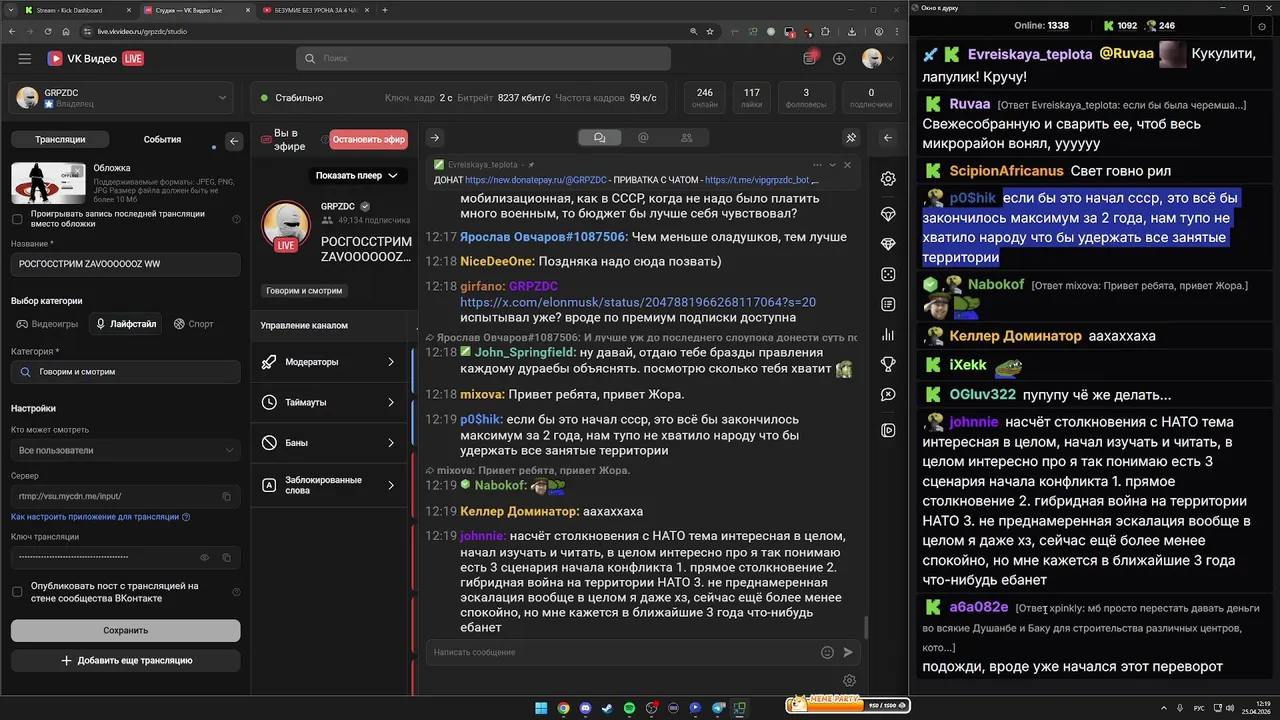1280x720 pixels.
Task: Collapse the right sidebar with left arrow
Action: point(888,138)
